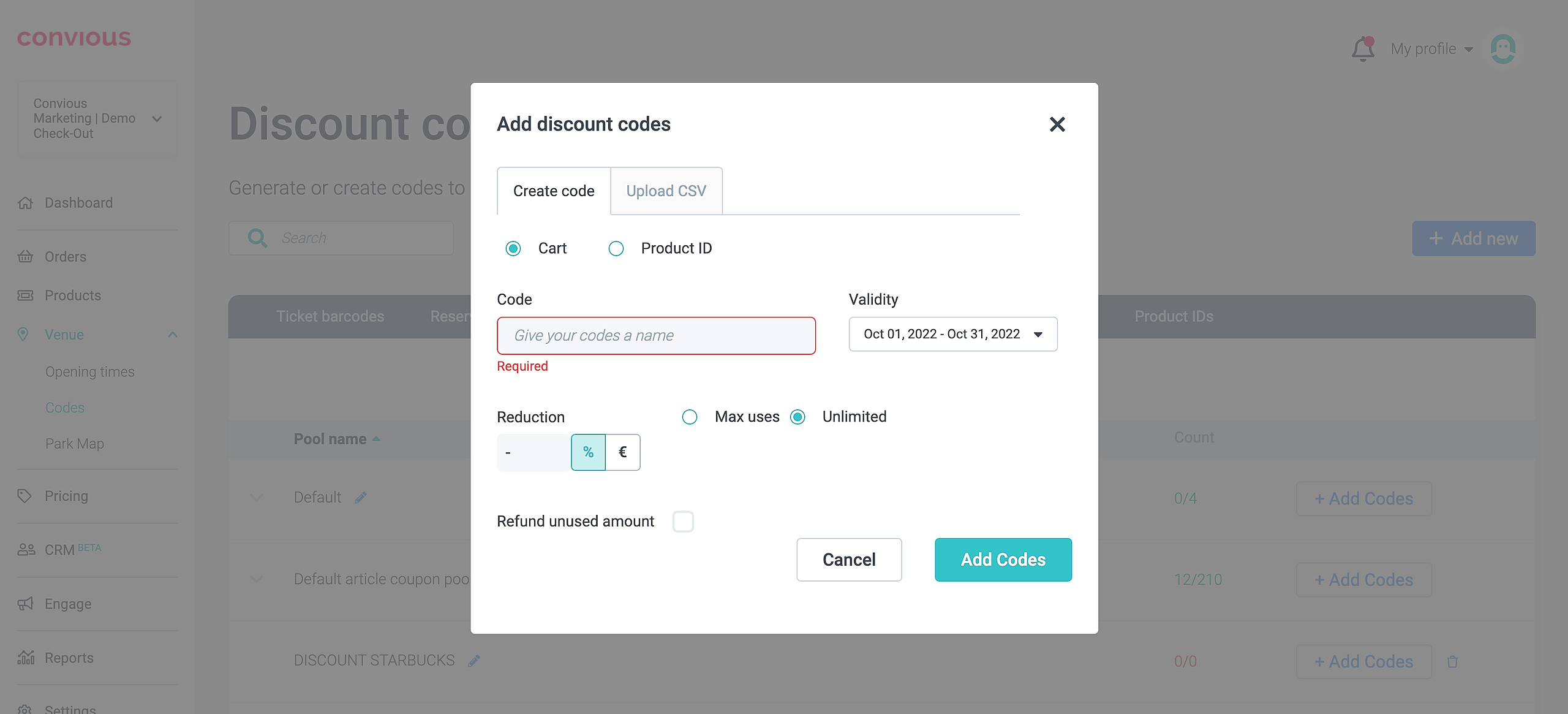Select the Product ID radio button
This screenshot has width=1568, height=714.
[x=616, y=249]
